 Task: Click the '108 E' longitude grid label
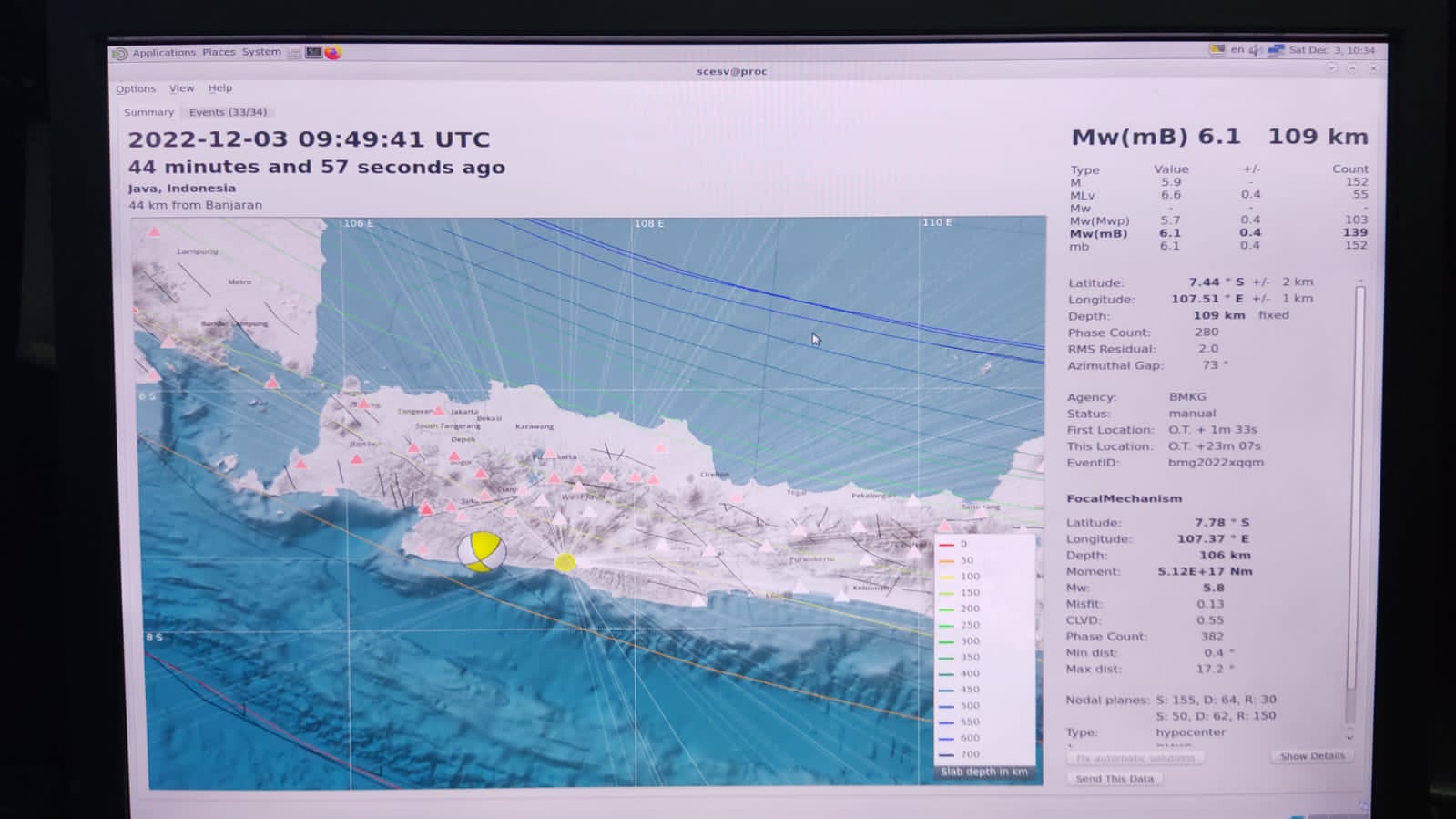tap(649, 224)
